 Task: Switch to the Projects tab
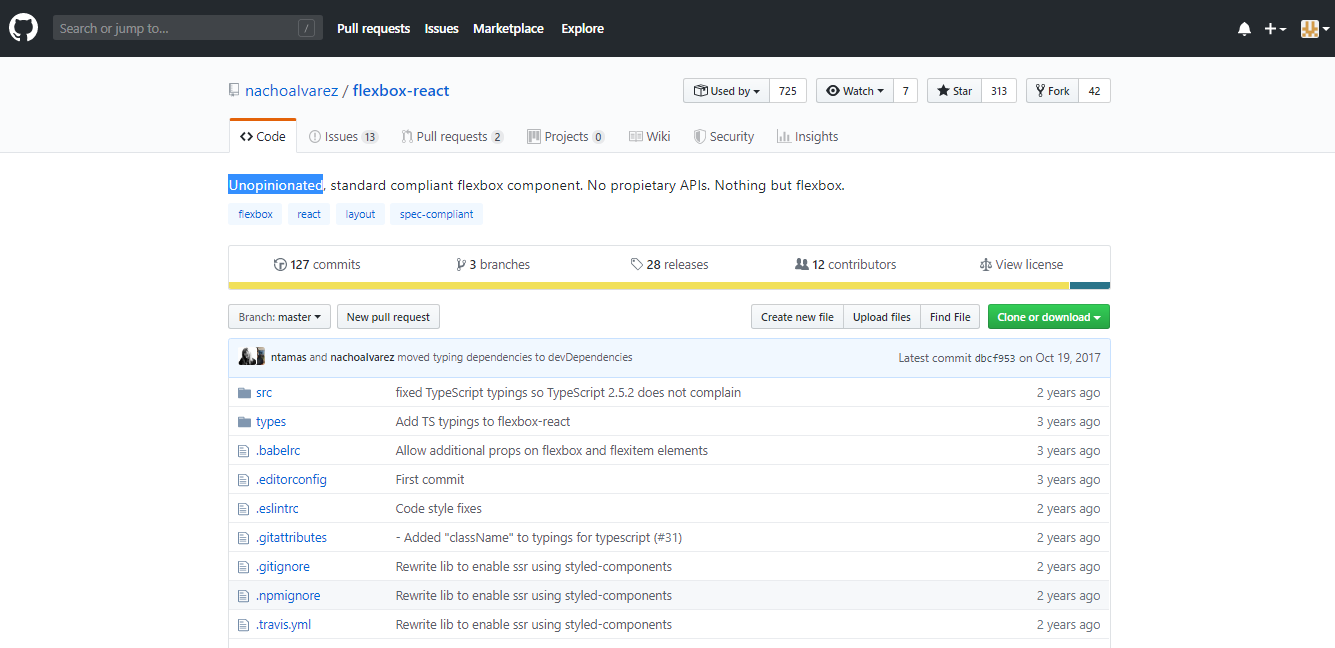click(x=566, y=137)
